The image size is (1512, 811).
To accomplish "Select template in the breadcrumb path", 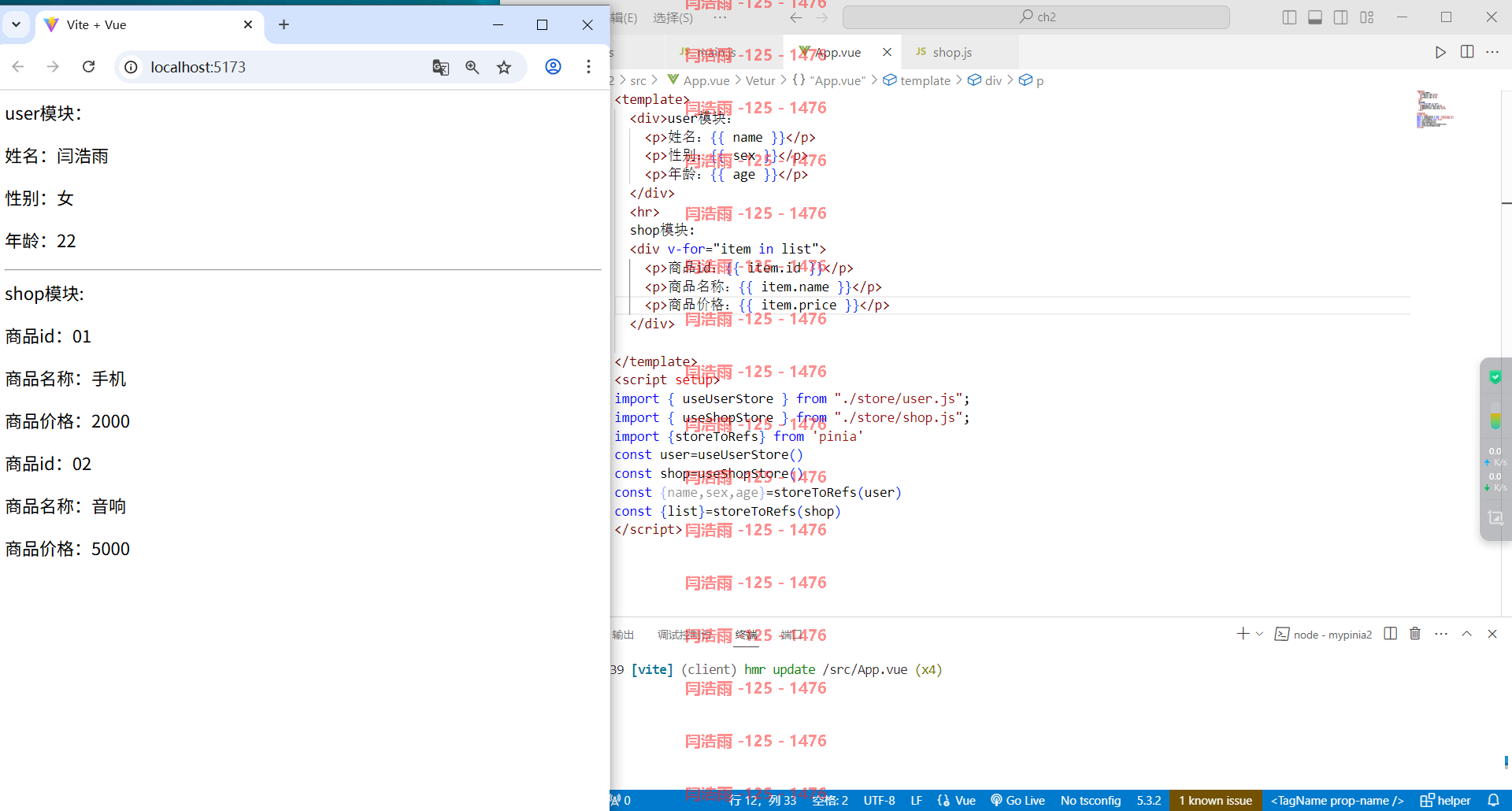I will point(917,80).
